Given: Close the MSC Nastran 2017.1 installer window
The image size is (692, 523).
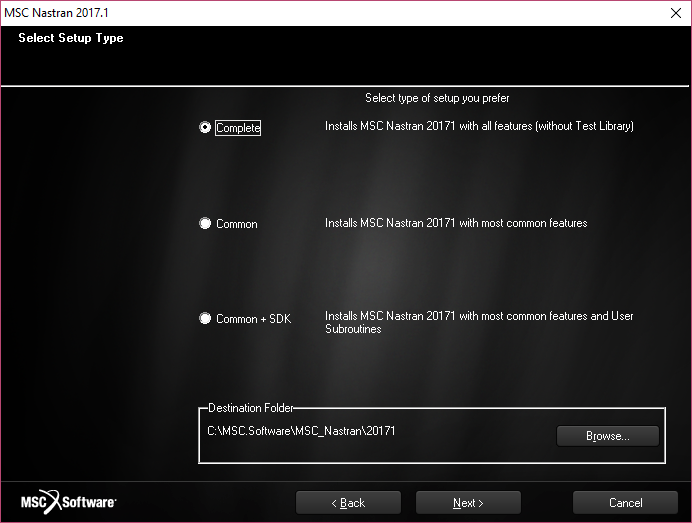Looking at the screenshot, I should [x=676, y=13].
